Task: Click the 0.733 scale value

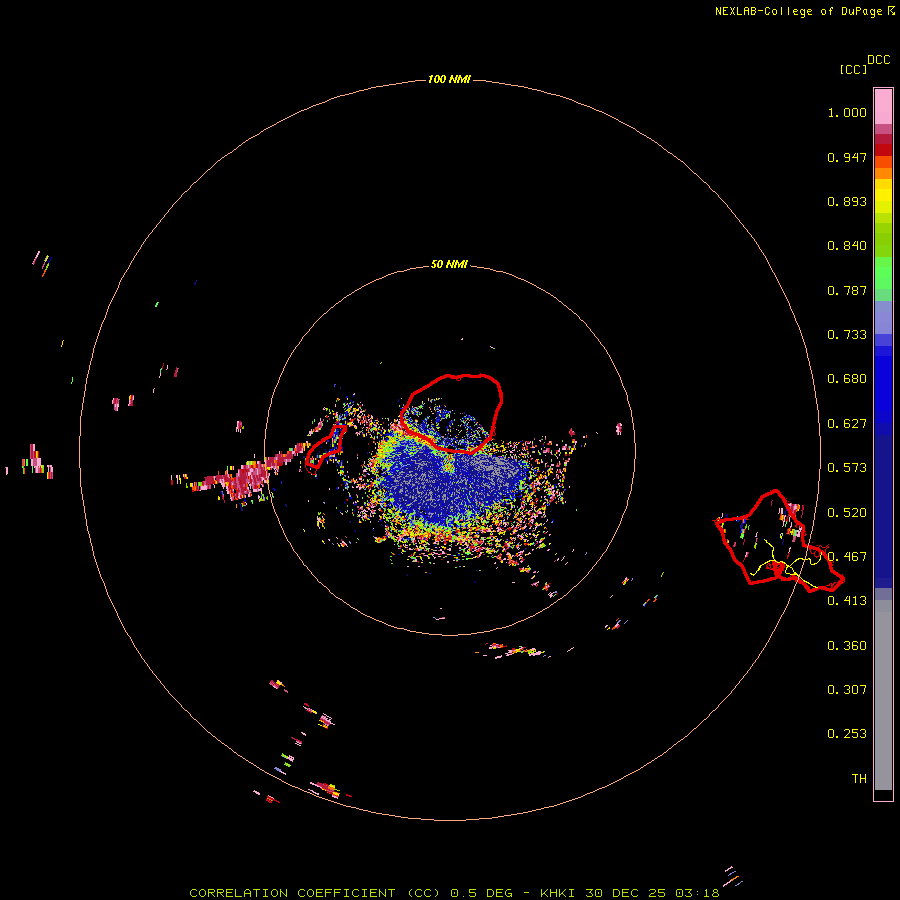Action: point(847,335)
